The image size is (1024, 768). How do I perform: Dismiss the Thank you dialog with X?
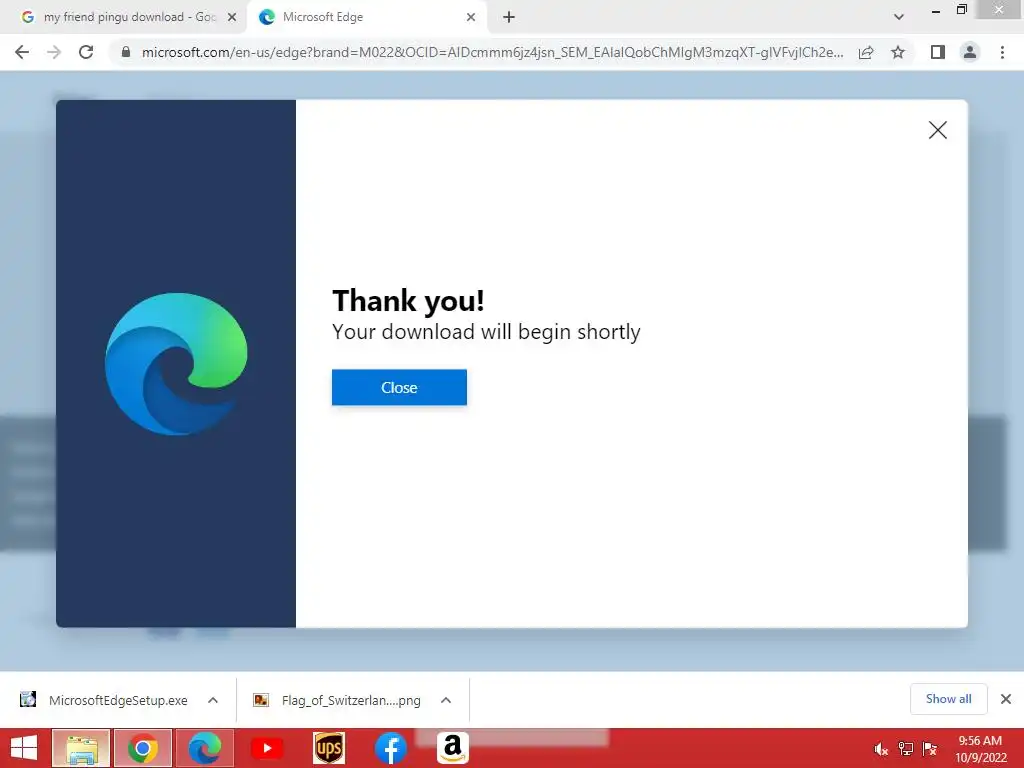[938, 130]
